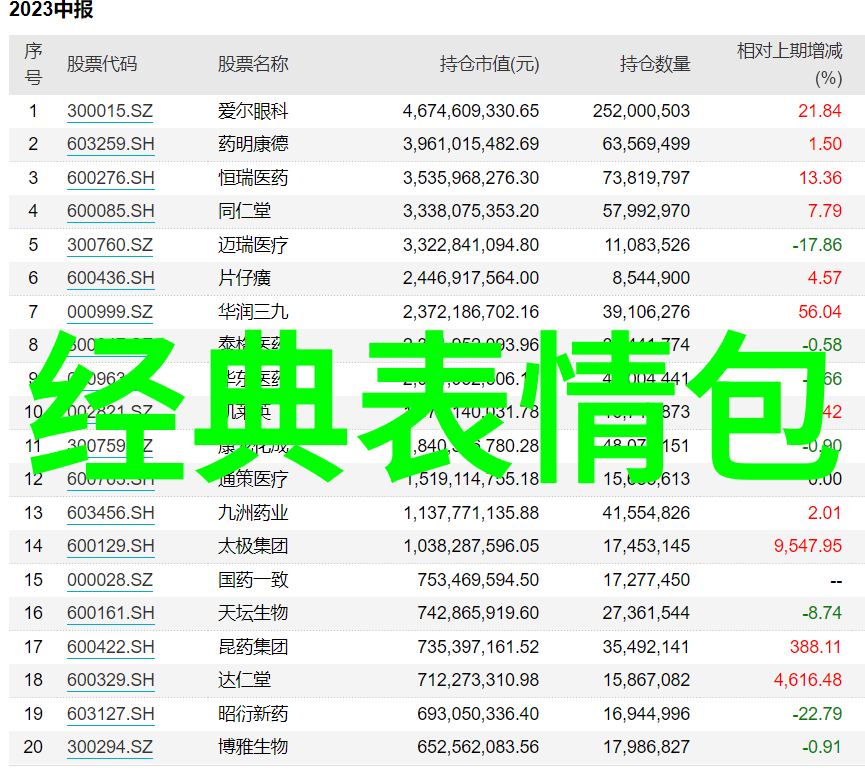Click stock code link 603456.SH
Viewport: 865px width, 776px height.
click(110, 513)
